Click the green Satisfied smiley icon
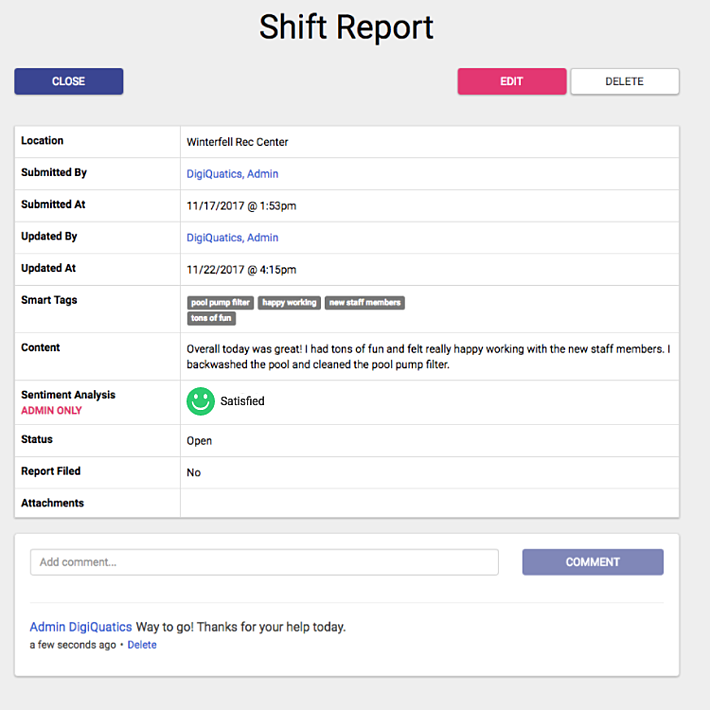710x710 pixels. [x=200, y=401]
